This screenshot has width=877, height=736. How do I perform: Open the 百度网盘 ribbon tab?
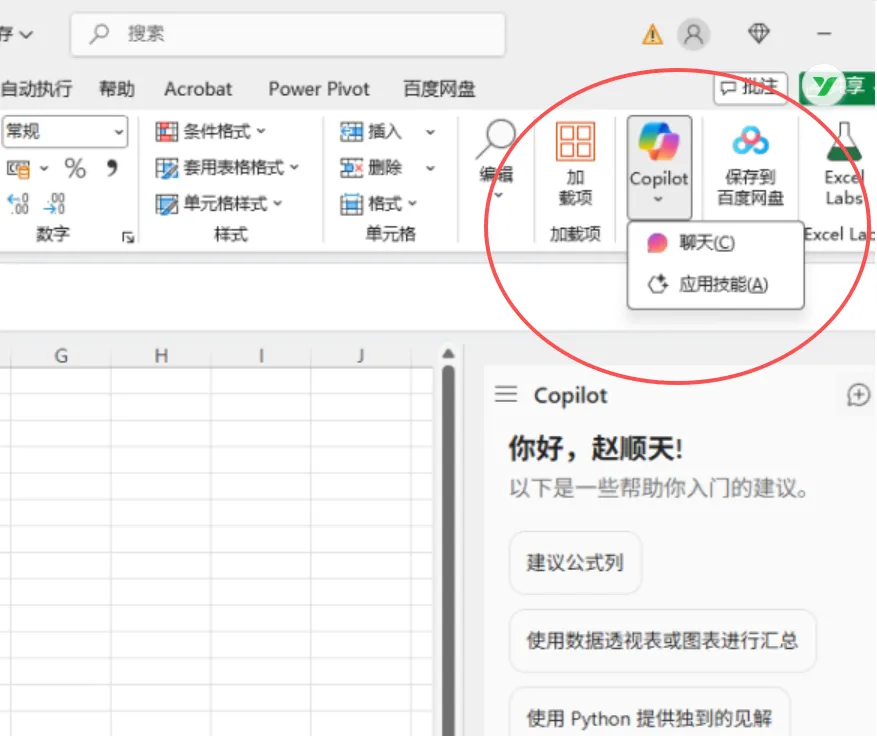439,89
